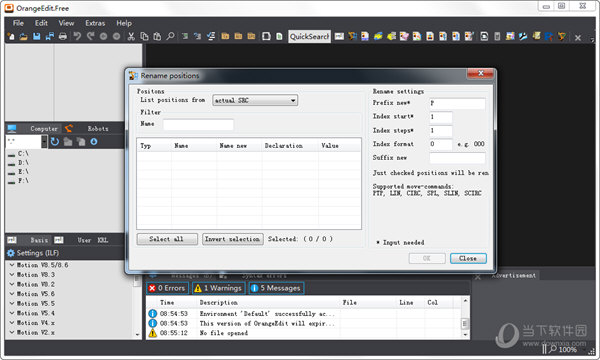Click the Save All icon
The height and width of the screenshot is (360, 600).
50,36
